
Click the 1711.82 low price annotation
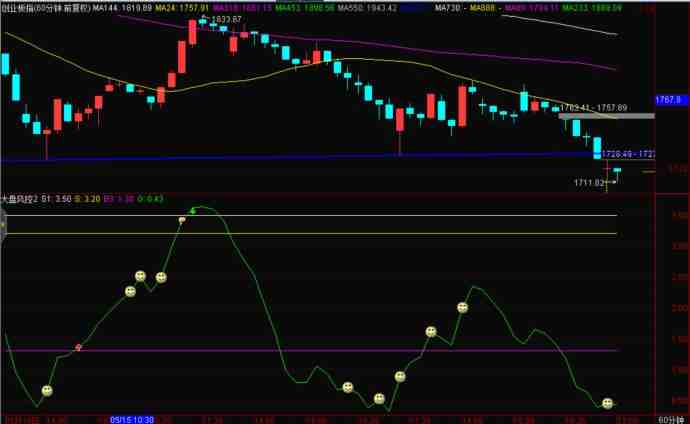click(x=589, y=183)
